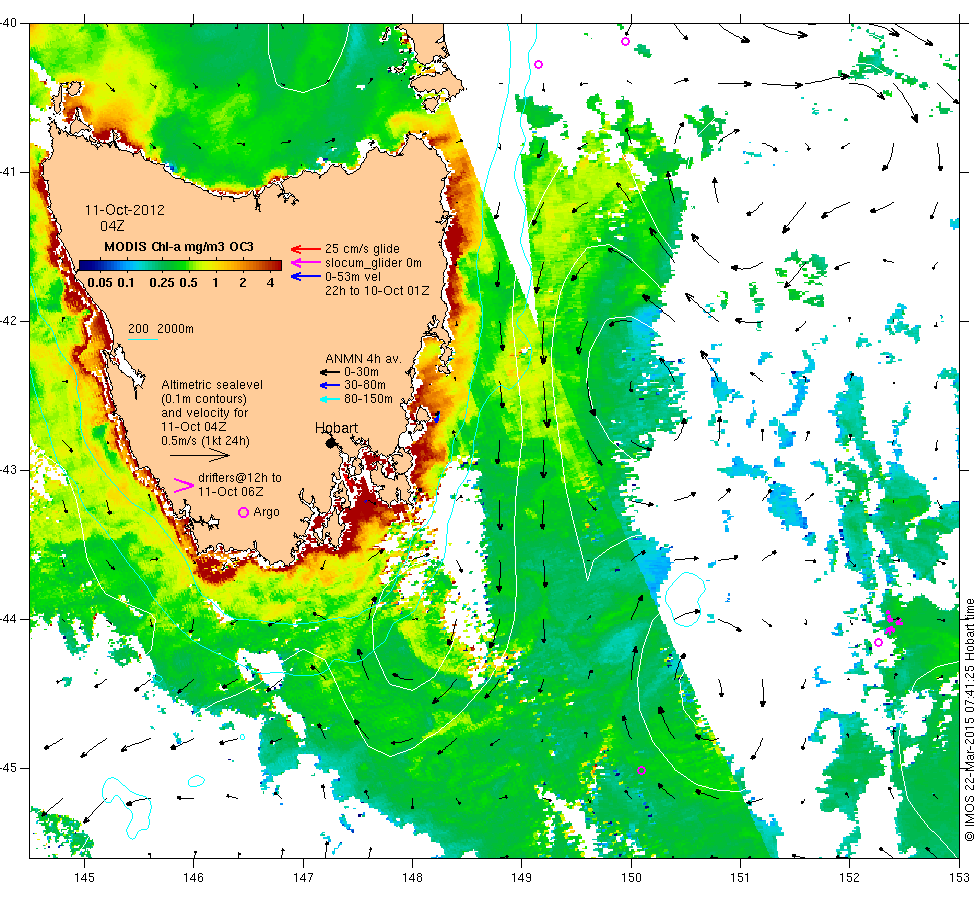Click the dark blue end of the color bar

pyautogui.click(x=84, y=266)
